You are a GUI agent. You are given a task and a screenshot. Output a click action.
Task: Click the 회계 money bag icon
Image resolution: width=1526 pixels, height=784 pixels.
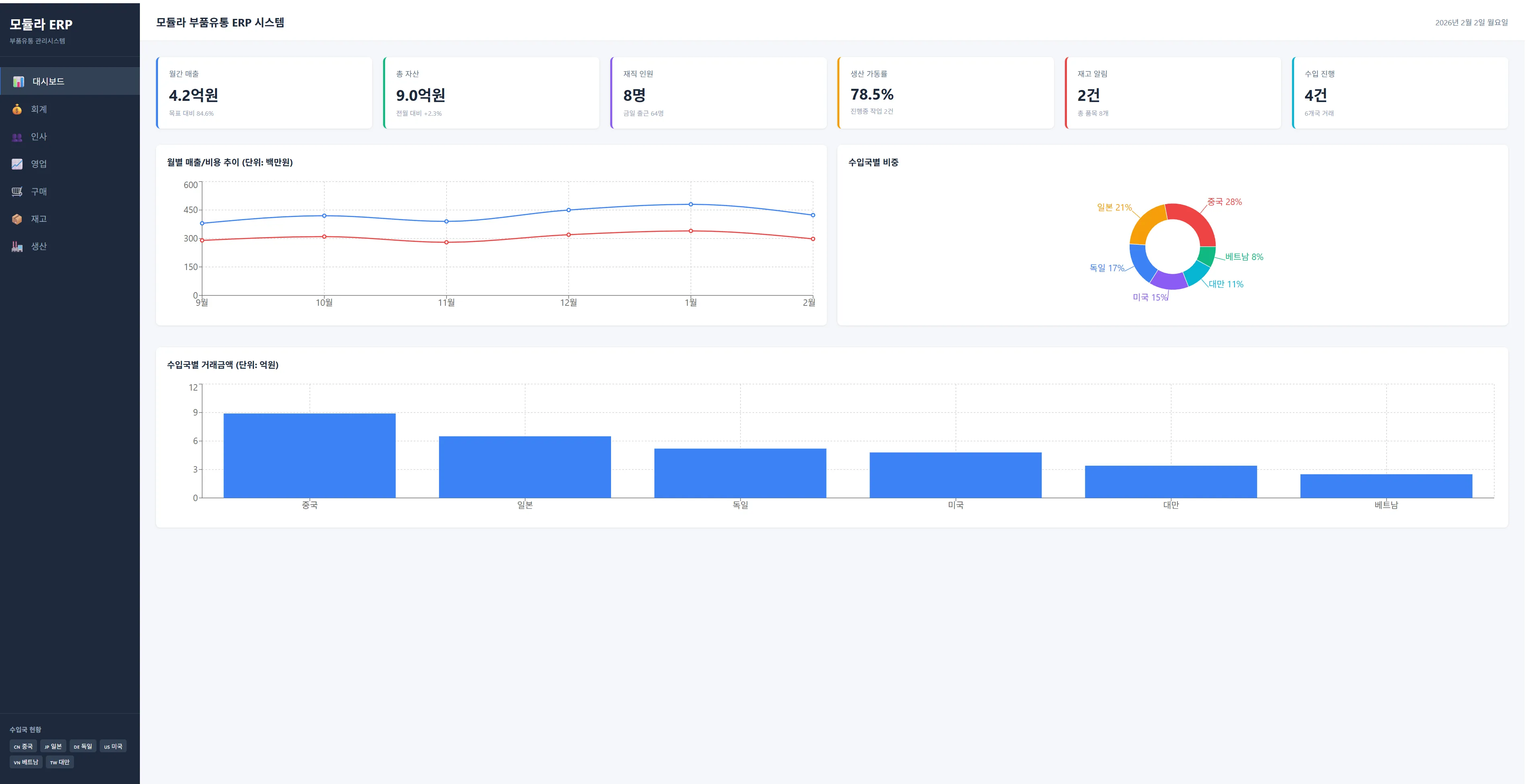(17, 109)
